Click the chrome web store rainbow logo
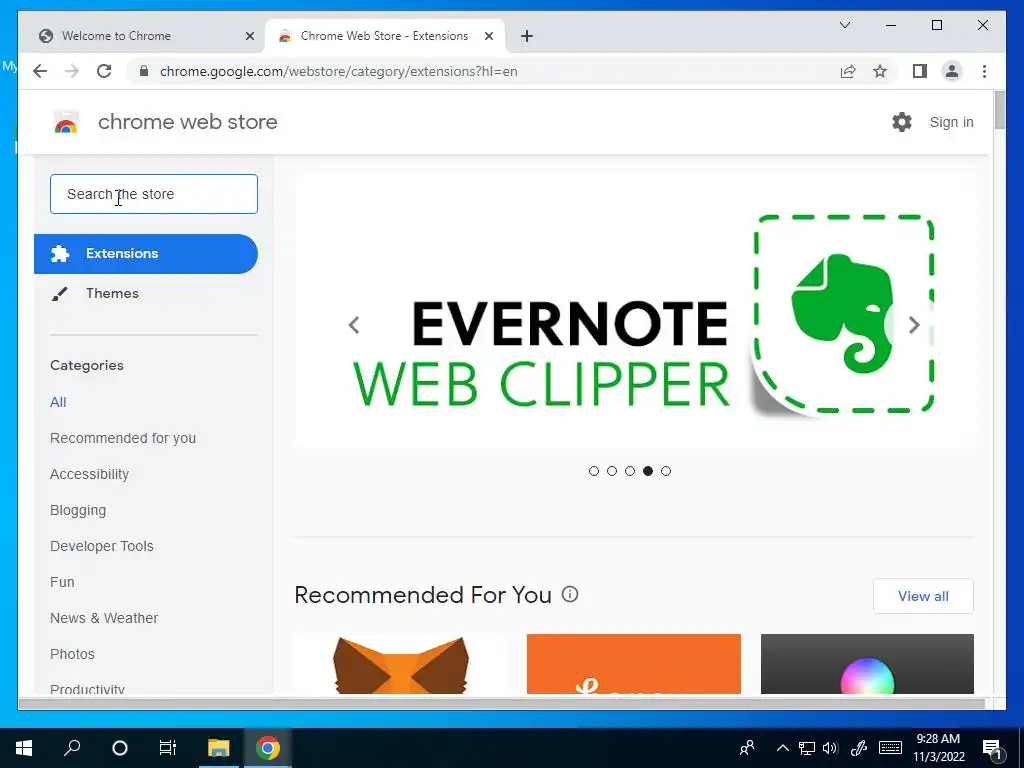The height and width of the screenshot is (768, 1024). click(66, 122)
